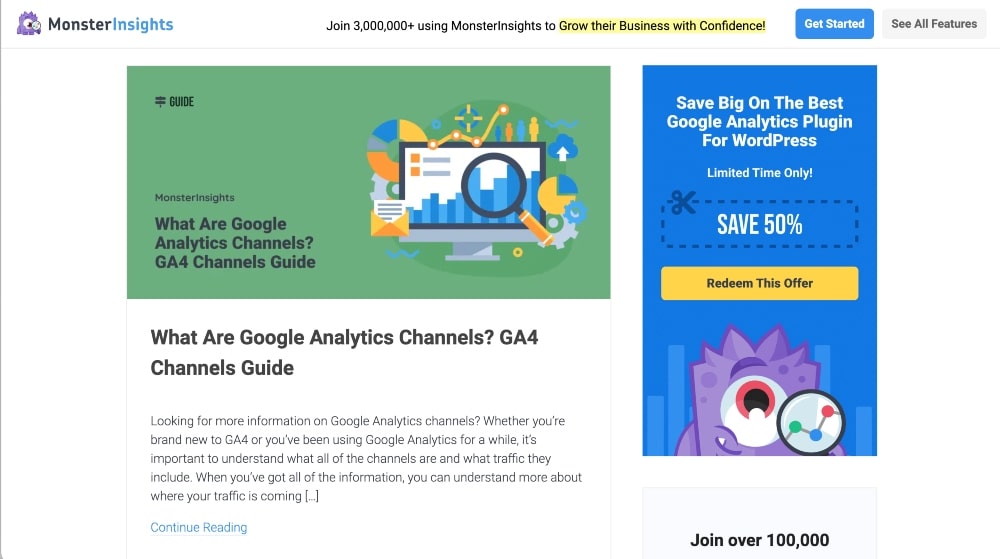Click the scissors icon on the coupon
This screenshot has width=1000, height=559.
(x=683, y=203)
